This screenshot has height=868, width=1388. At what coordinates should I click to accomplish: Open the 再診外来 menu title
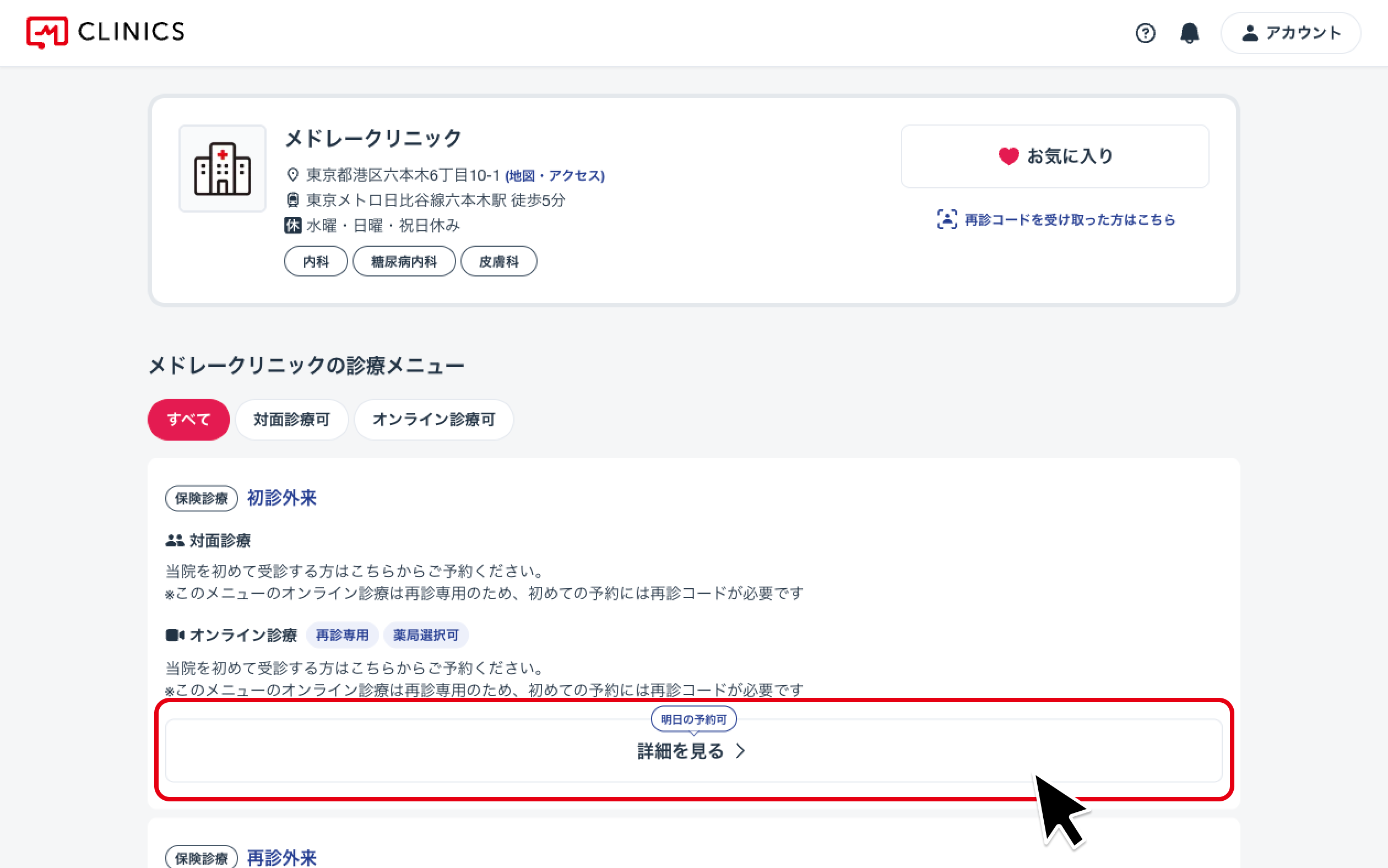tap(282, 858)
